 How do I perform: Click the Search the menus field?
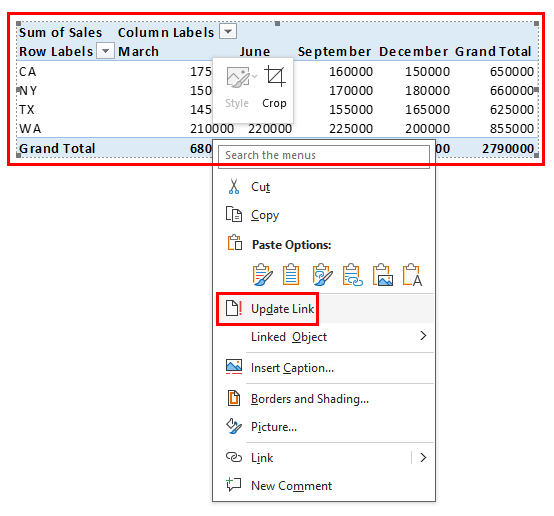(324, 156)
